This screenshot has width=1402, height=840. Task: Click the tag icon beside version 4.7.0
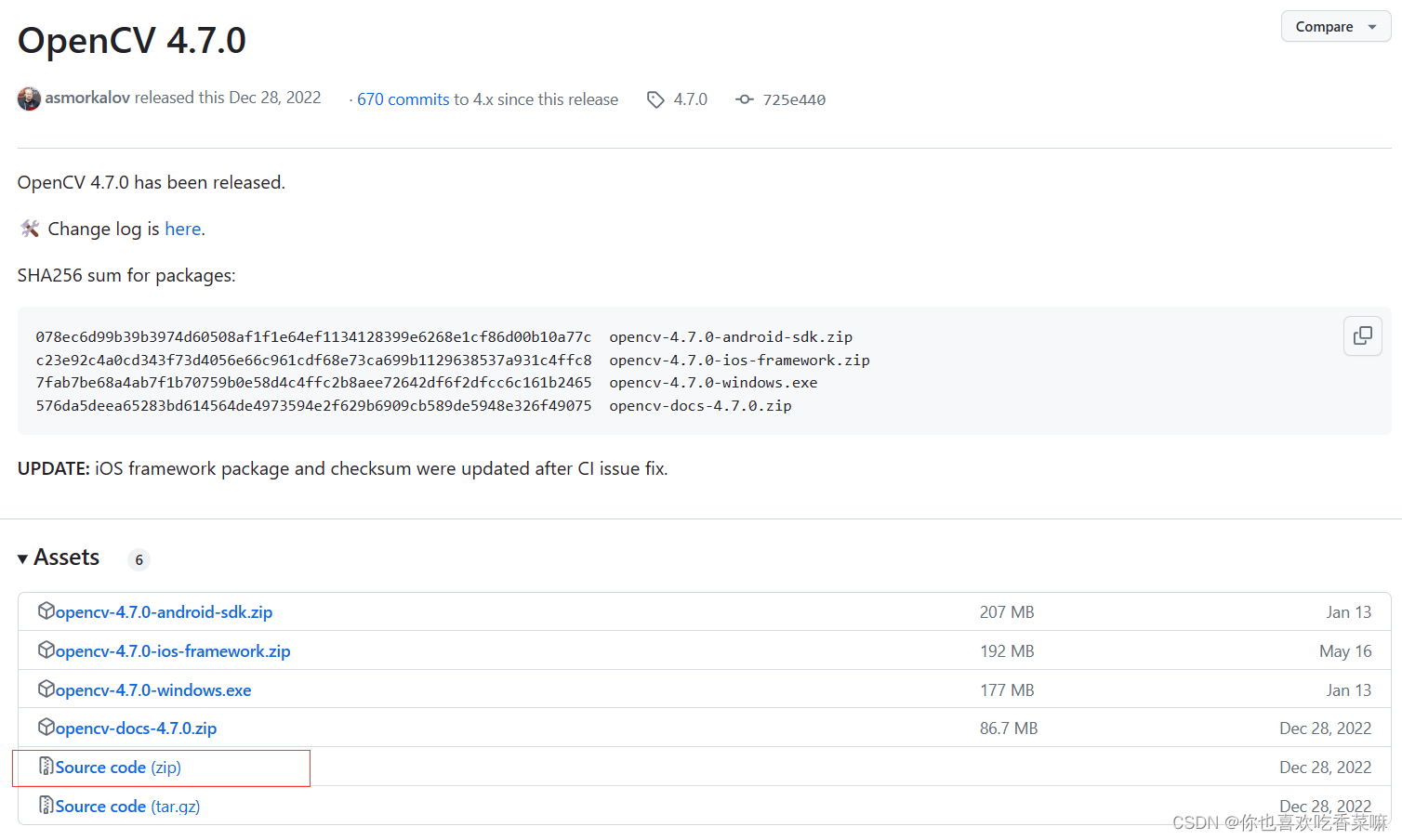655,99
